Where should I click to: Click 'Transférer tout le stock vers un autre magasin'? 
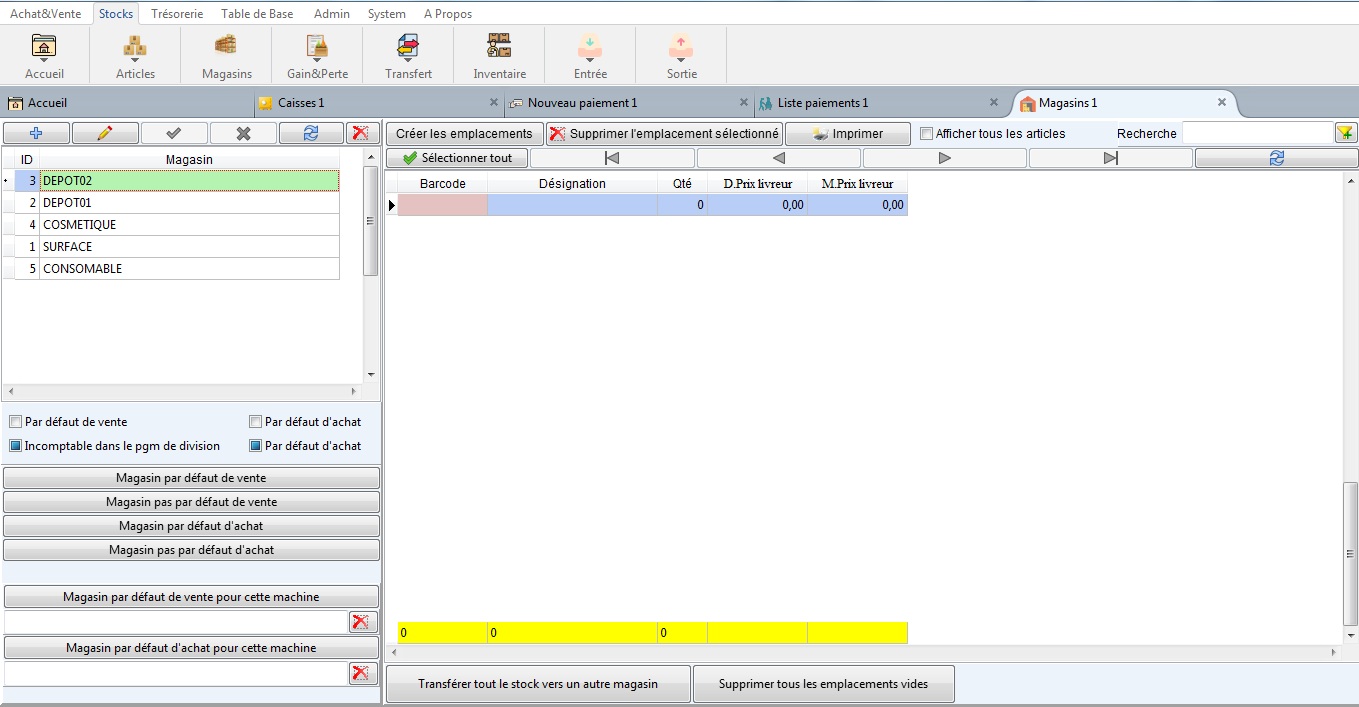click(x=538, y=684)
